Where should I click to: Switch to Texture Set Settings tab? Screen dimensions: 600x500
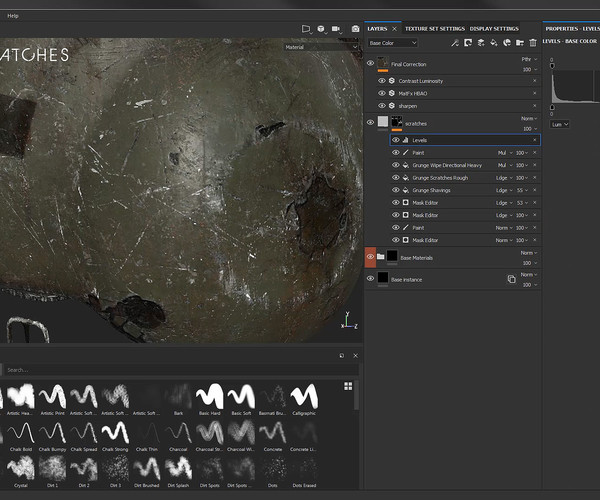click(x=435, y=29)
